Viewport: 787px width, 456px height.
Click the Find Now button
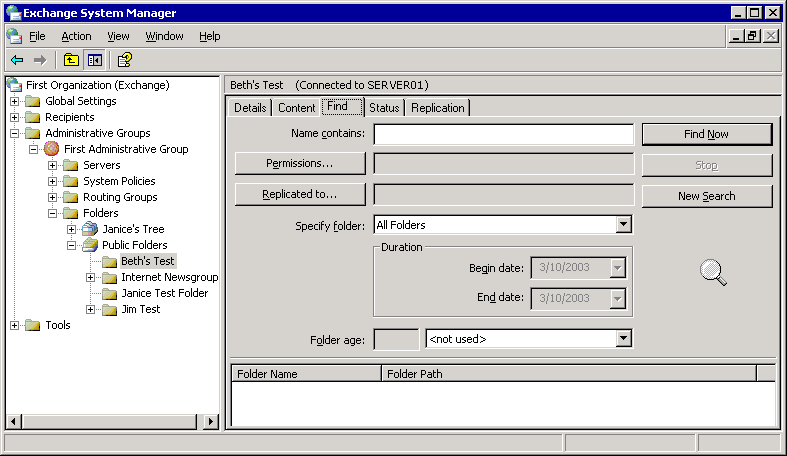(x=707, y=134)
